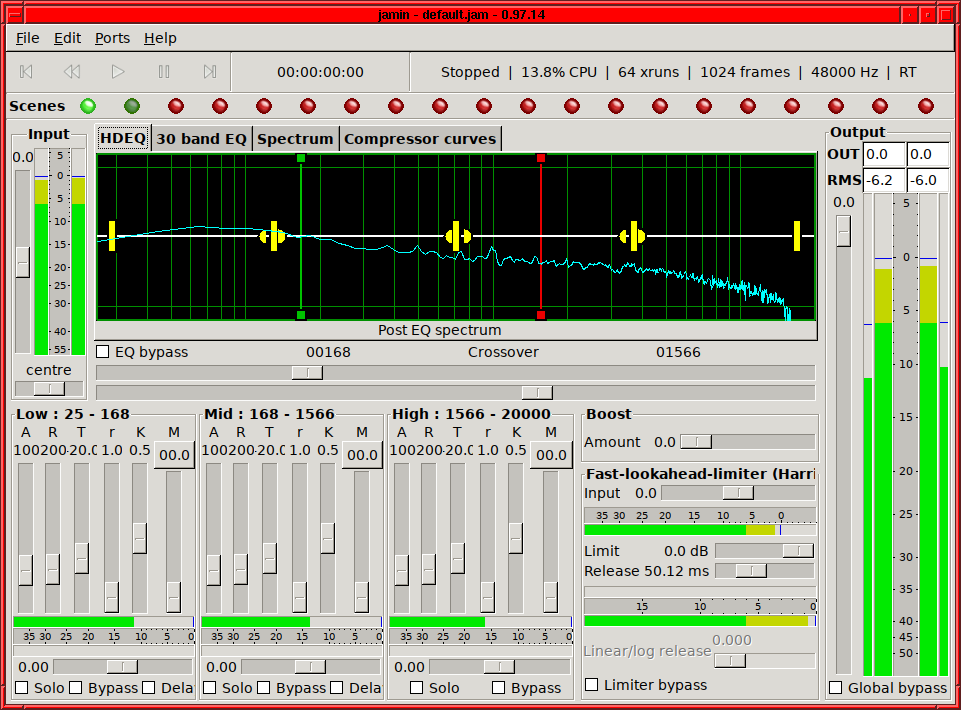This screenshot has width=961, height=710.
Task: Click the Low band 00.0 makeup button
Action: (175, 455)
